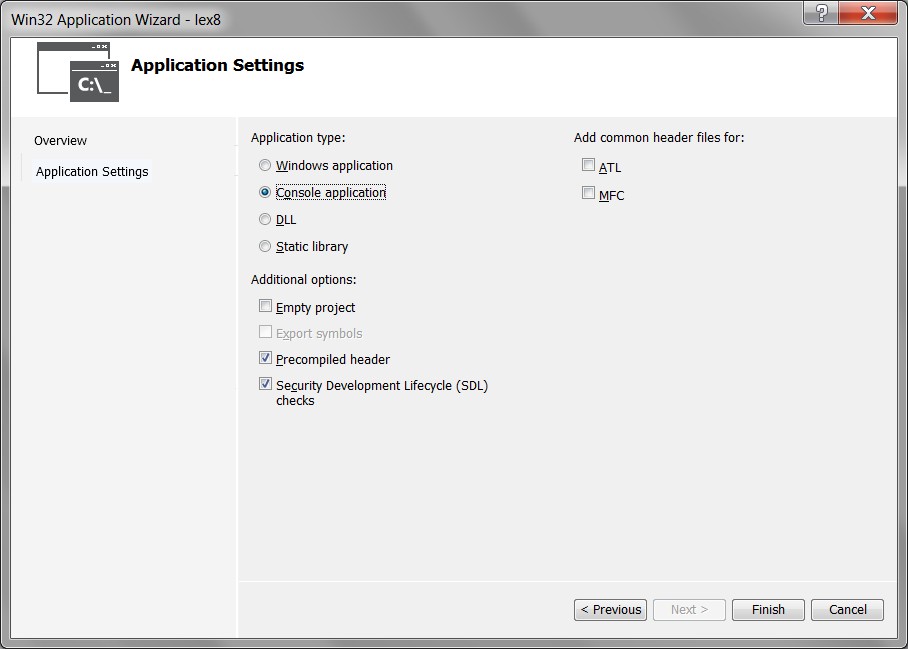This screenshot has height=649, width=908.
Task: Select the DLL application type
Action: pos(265,219)
